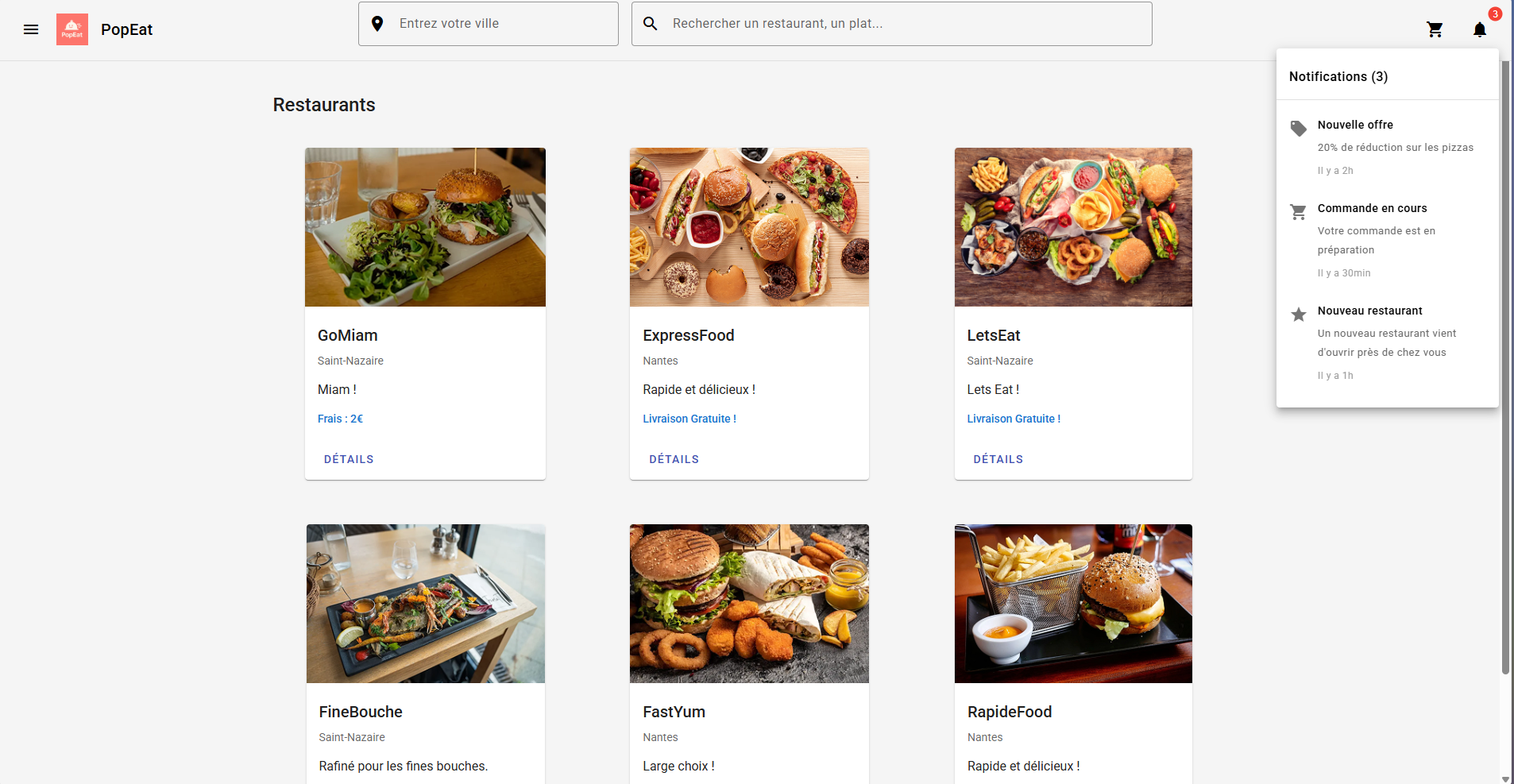Open the Nouveau restaurant notification
Viewport: 1514px width, 784px height.
click(1394, 342)
